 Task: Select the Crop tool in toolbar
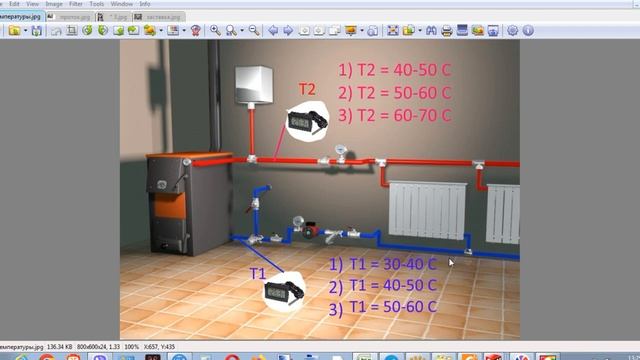(x=72, y=31)
